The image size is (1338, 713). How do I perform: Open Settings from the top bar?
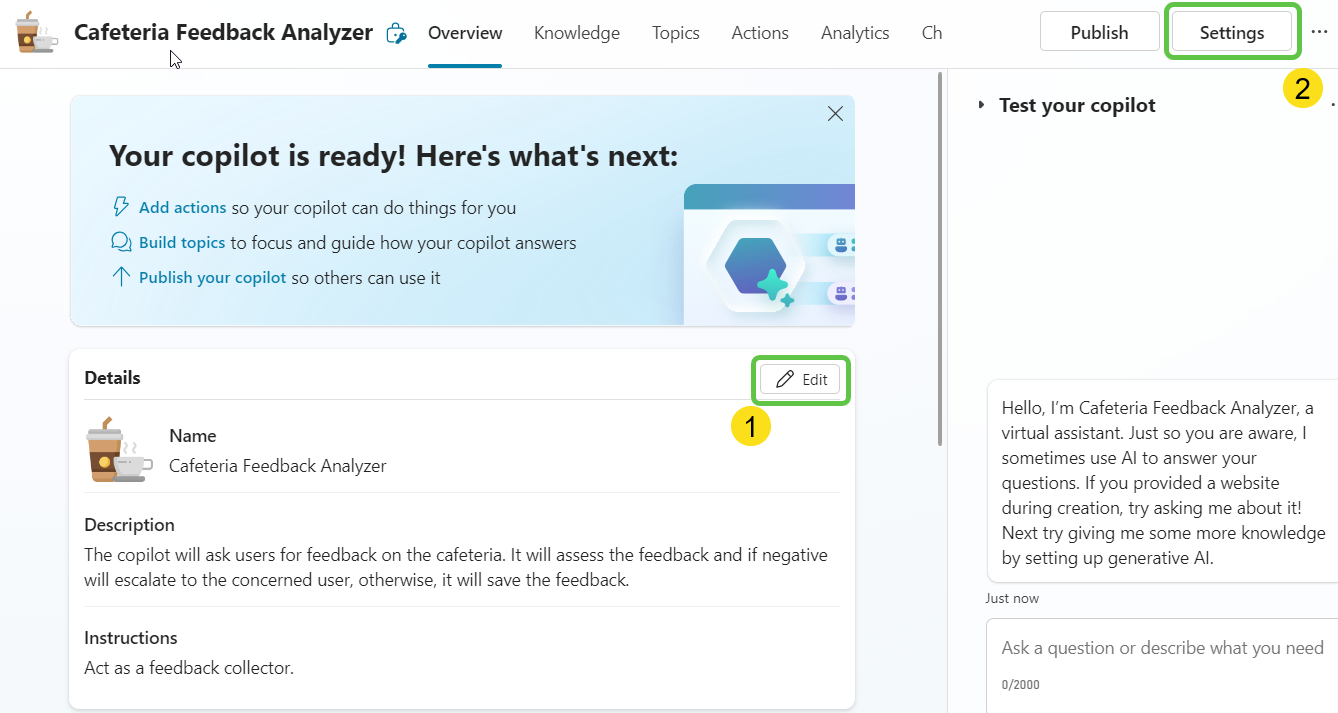point(1231,32)
